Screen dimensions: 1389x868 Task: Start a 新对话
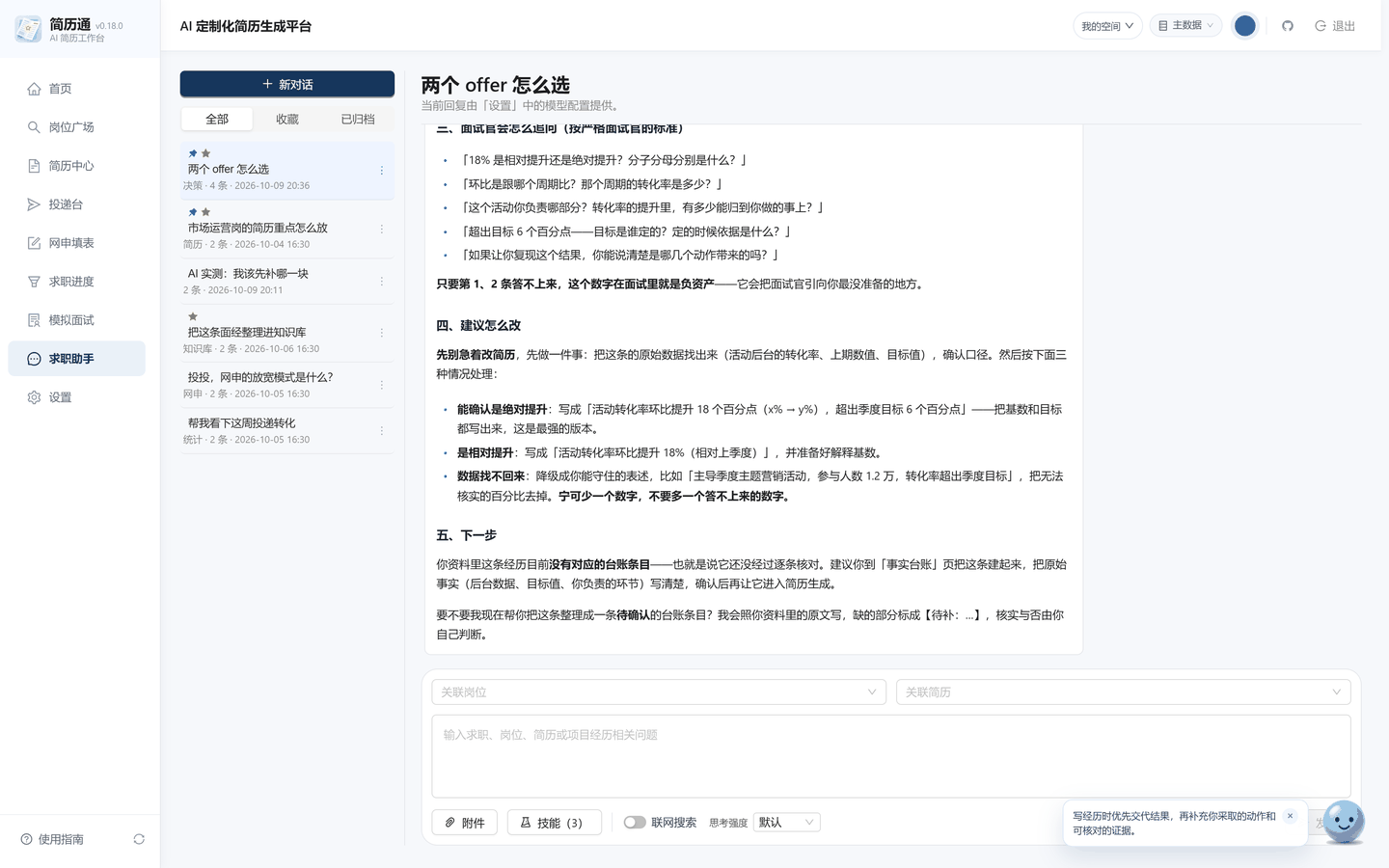pos(287,84)
